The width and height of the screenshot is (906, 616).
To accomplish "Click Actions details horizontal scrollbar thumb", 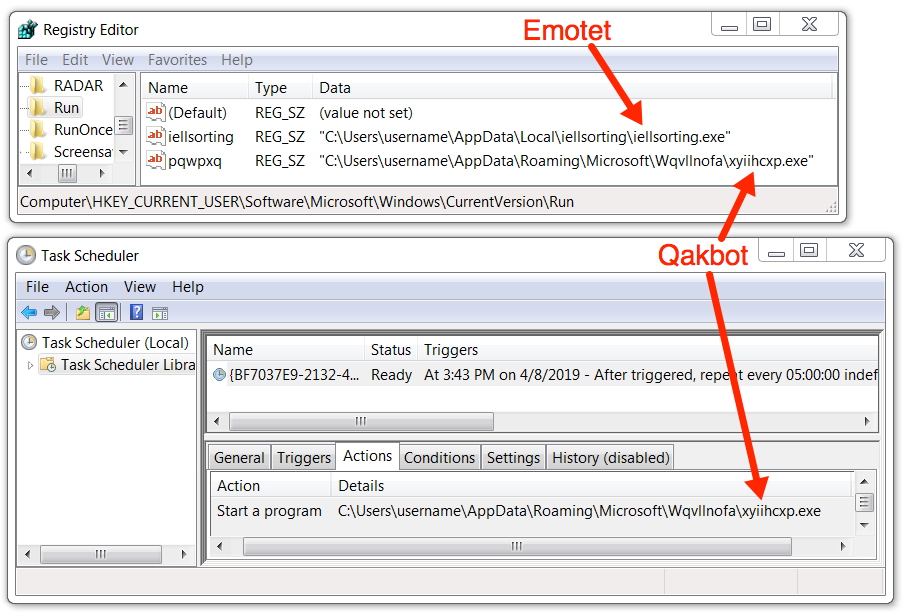I will click(517, 546).
